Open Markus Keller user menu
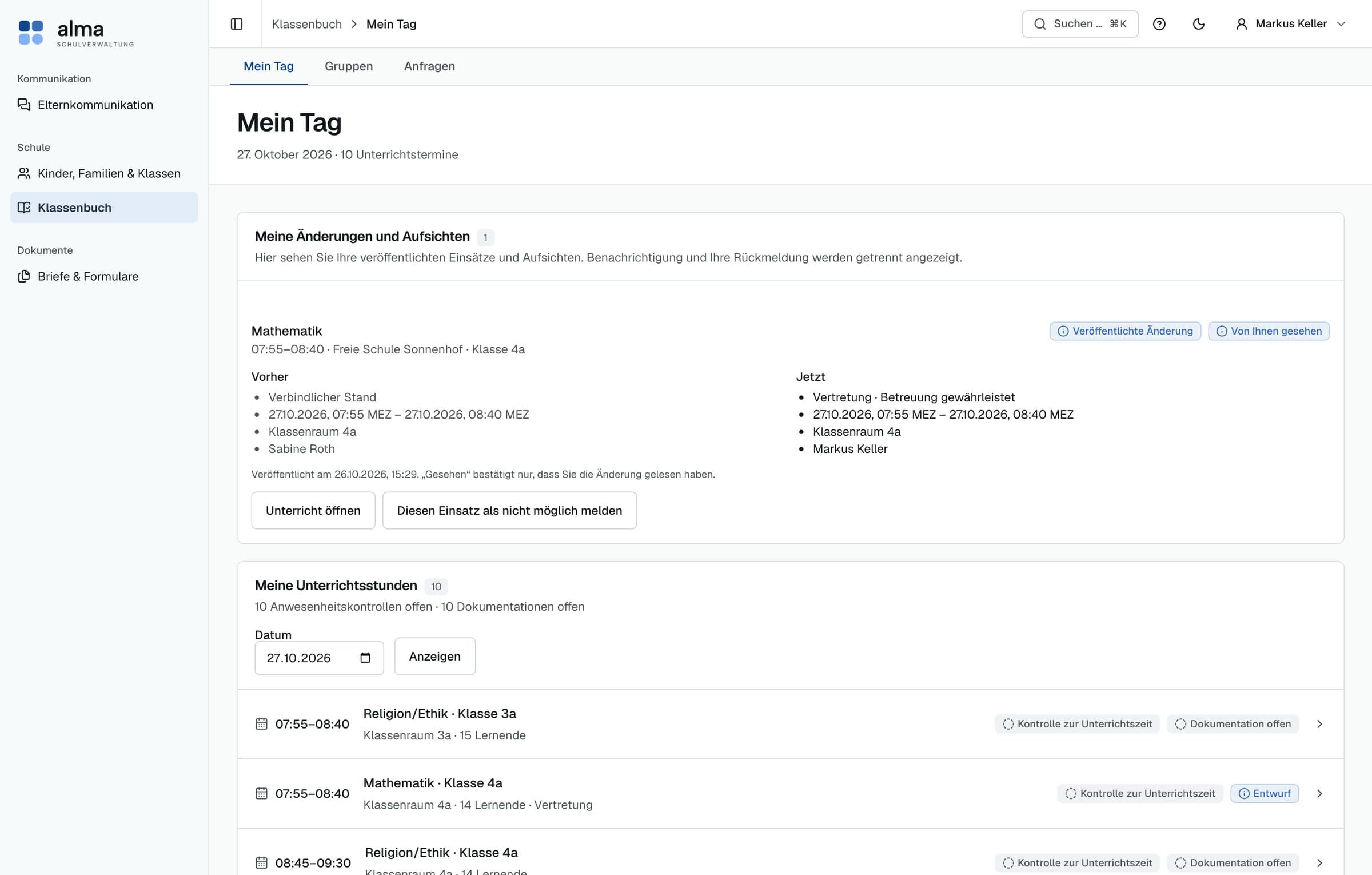The width and height of the screenshot is (1372, 875). [1290, 24]
